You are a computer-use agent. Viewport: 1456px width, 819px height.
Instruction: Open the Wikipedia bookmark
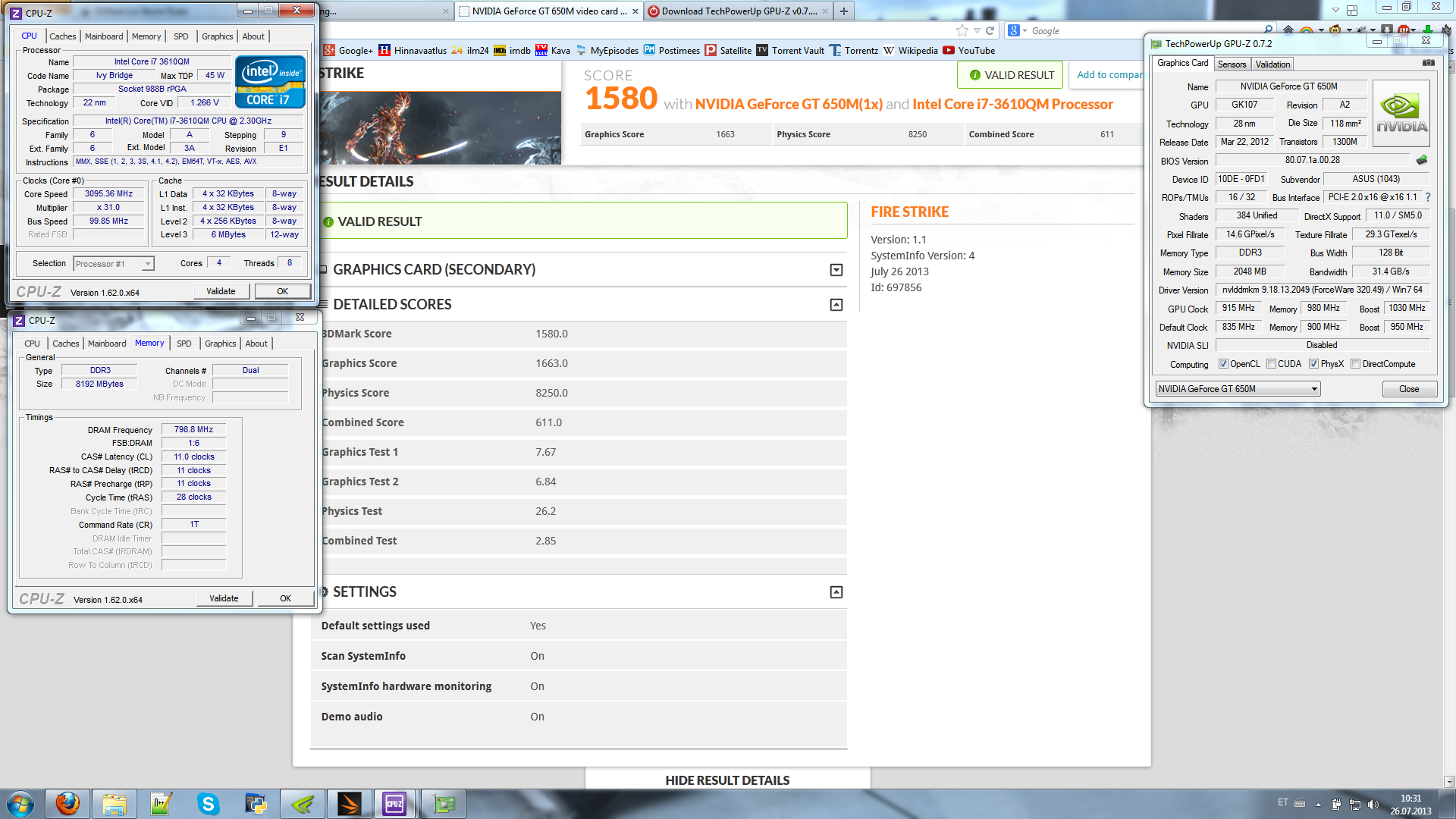(x=910, y=51)
